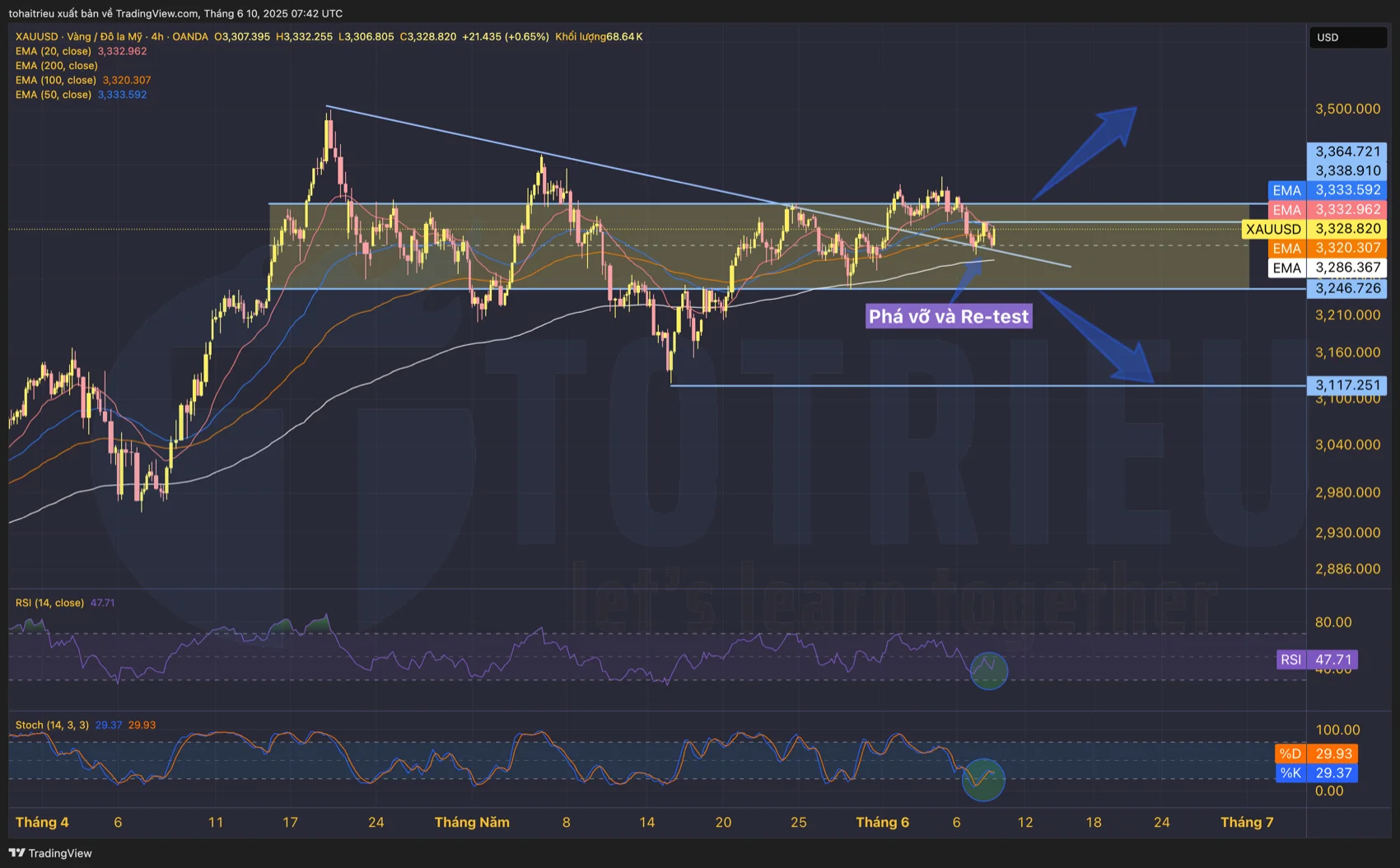Screen dimensions: 1400x868
Task: Select the Stoch (14, 3, 3) legend label
Action: coord(52,725)
